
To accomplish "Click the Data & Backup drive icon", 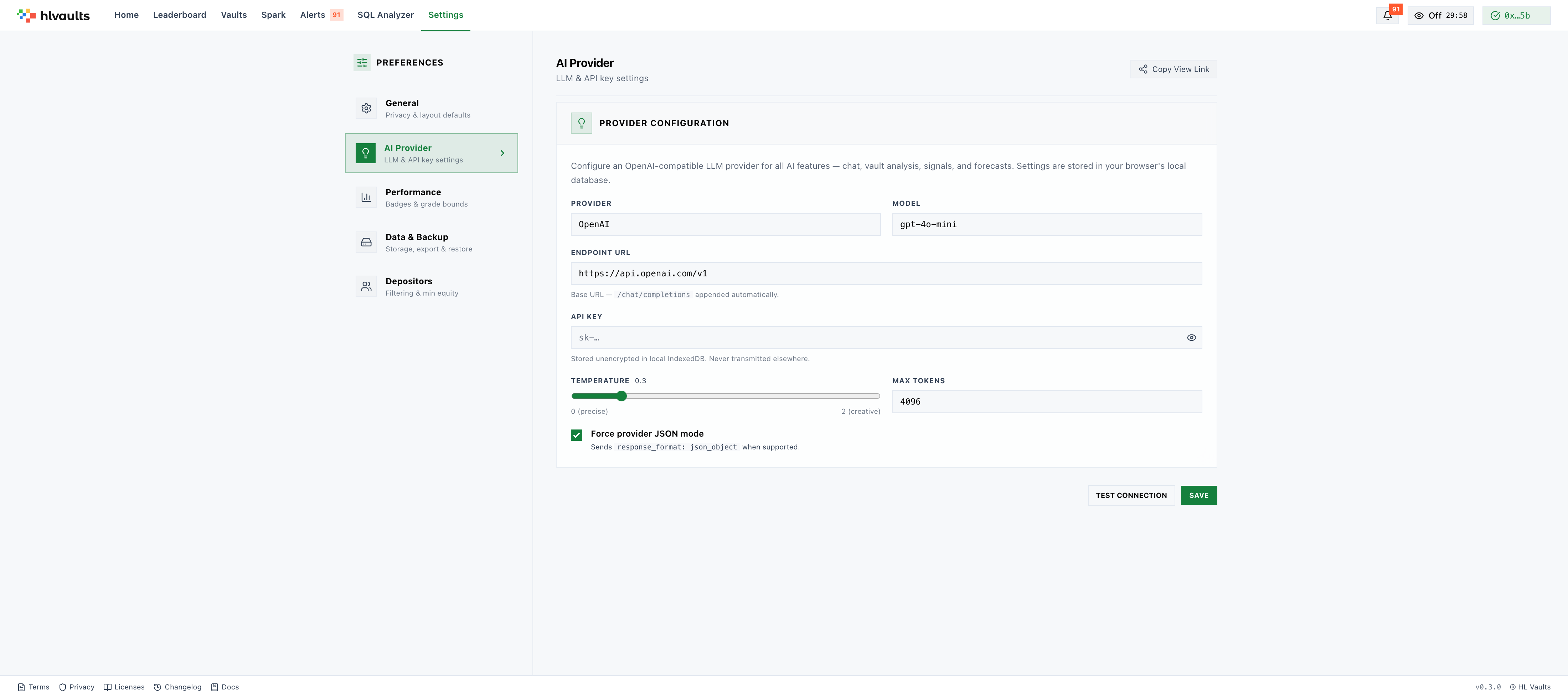I will coord(366,242).
